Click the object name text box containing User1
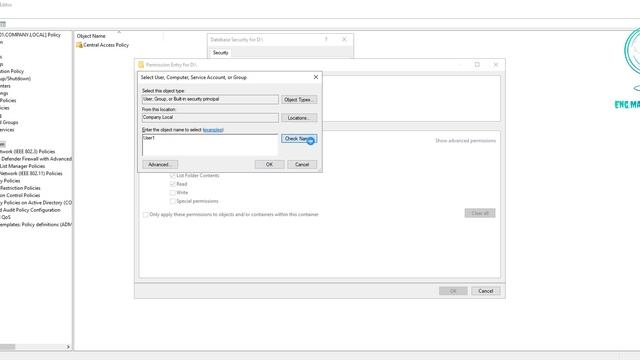This screenshot has width=640, height=360. [210, 145]
